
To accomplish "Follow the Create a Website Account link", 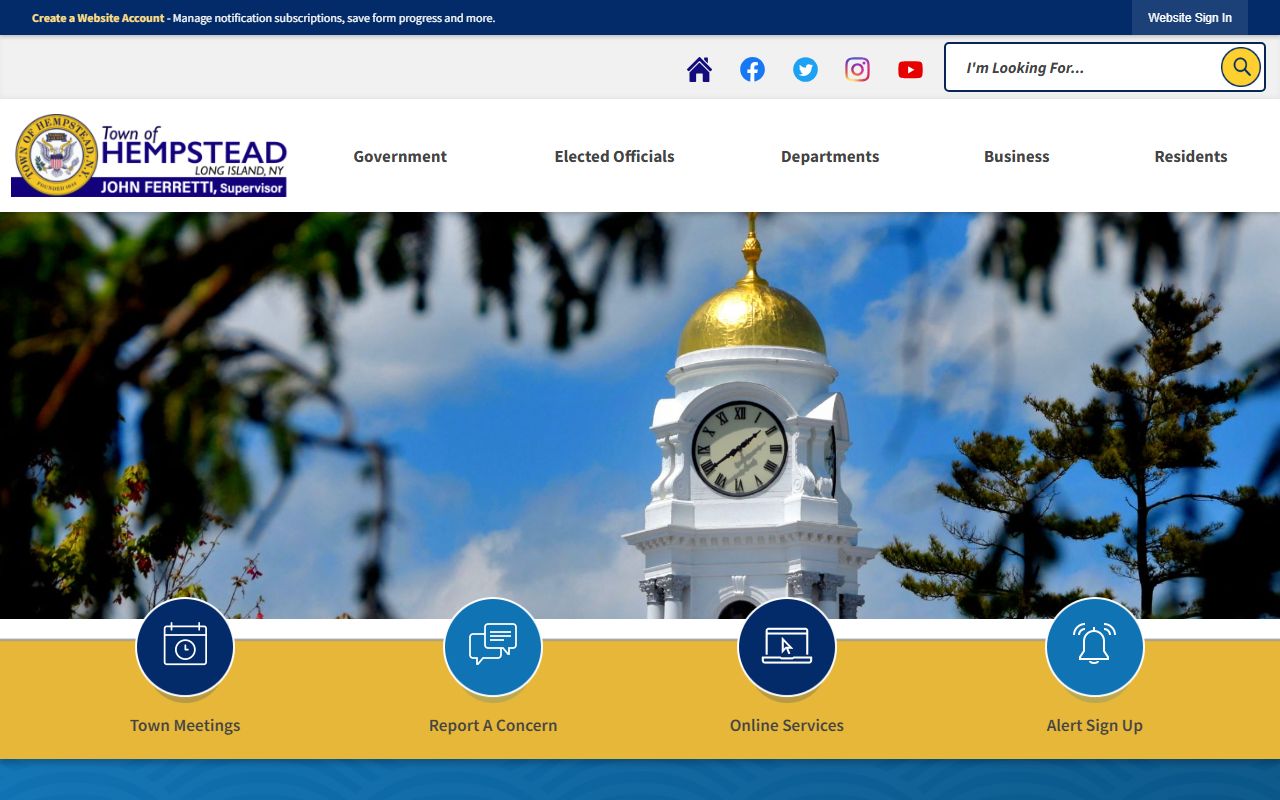I will [x=98, y=18].
